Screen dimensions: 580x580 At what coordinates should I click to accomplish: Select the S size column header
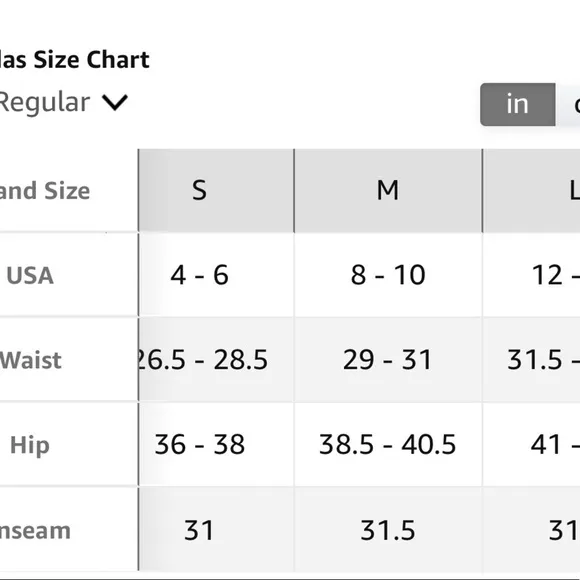click(x=216, y=190)
